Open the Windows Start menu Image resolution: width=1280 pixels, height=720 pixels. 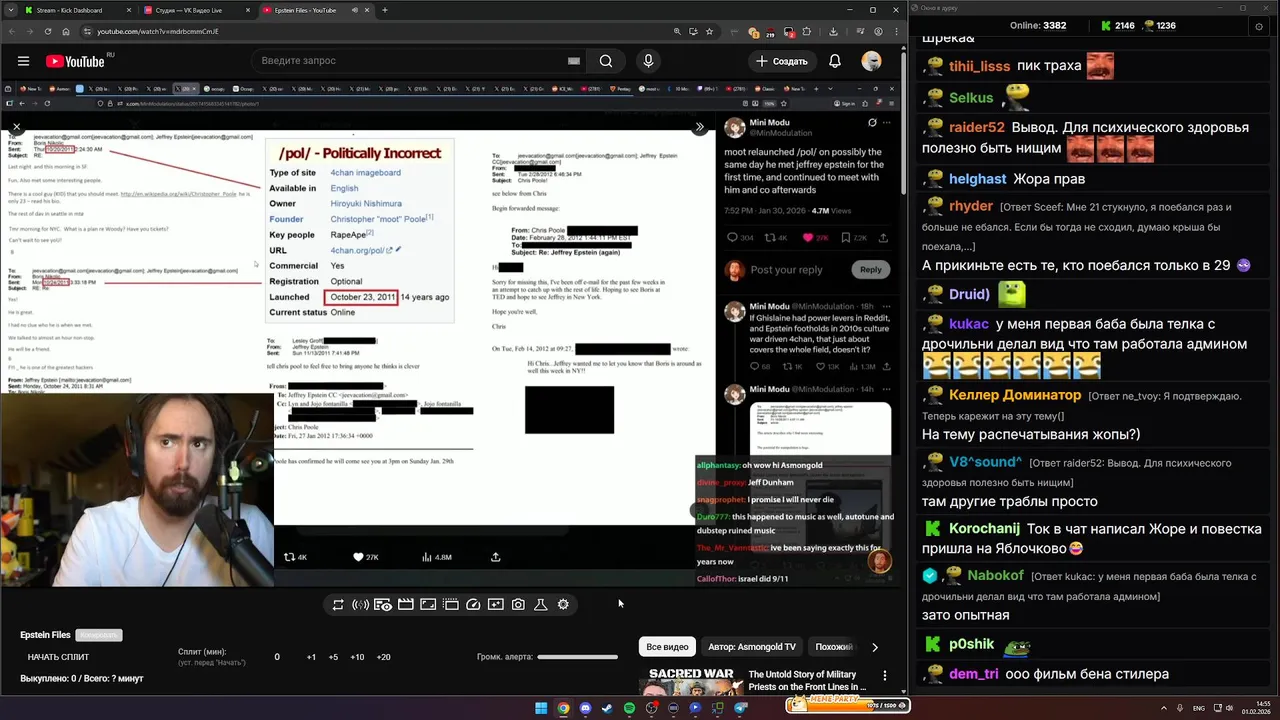(x=541, y=708)
